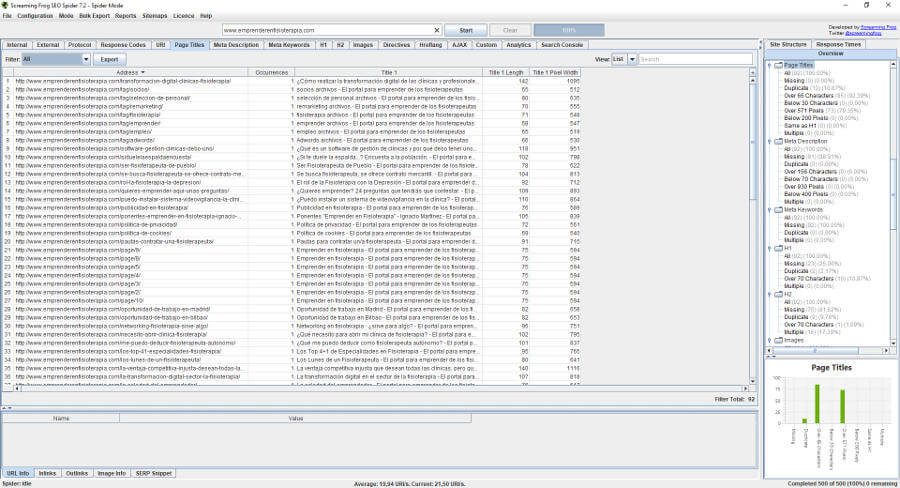Image resolution: width=900 pixels, height=488 pixels.
Task: Open the Inlinks bottom tab
Action: pos(47,474)
